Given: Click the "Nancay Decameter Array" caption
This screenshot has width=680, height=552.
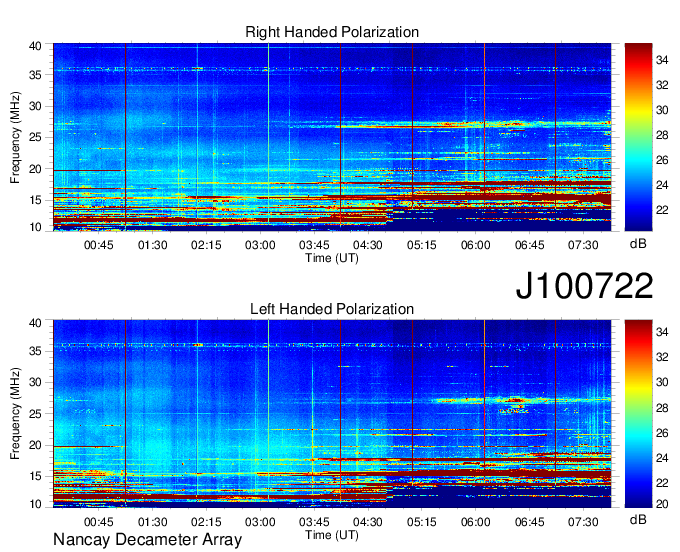Looking at the screenshot, I should [x=147, y=540].
